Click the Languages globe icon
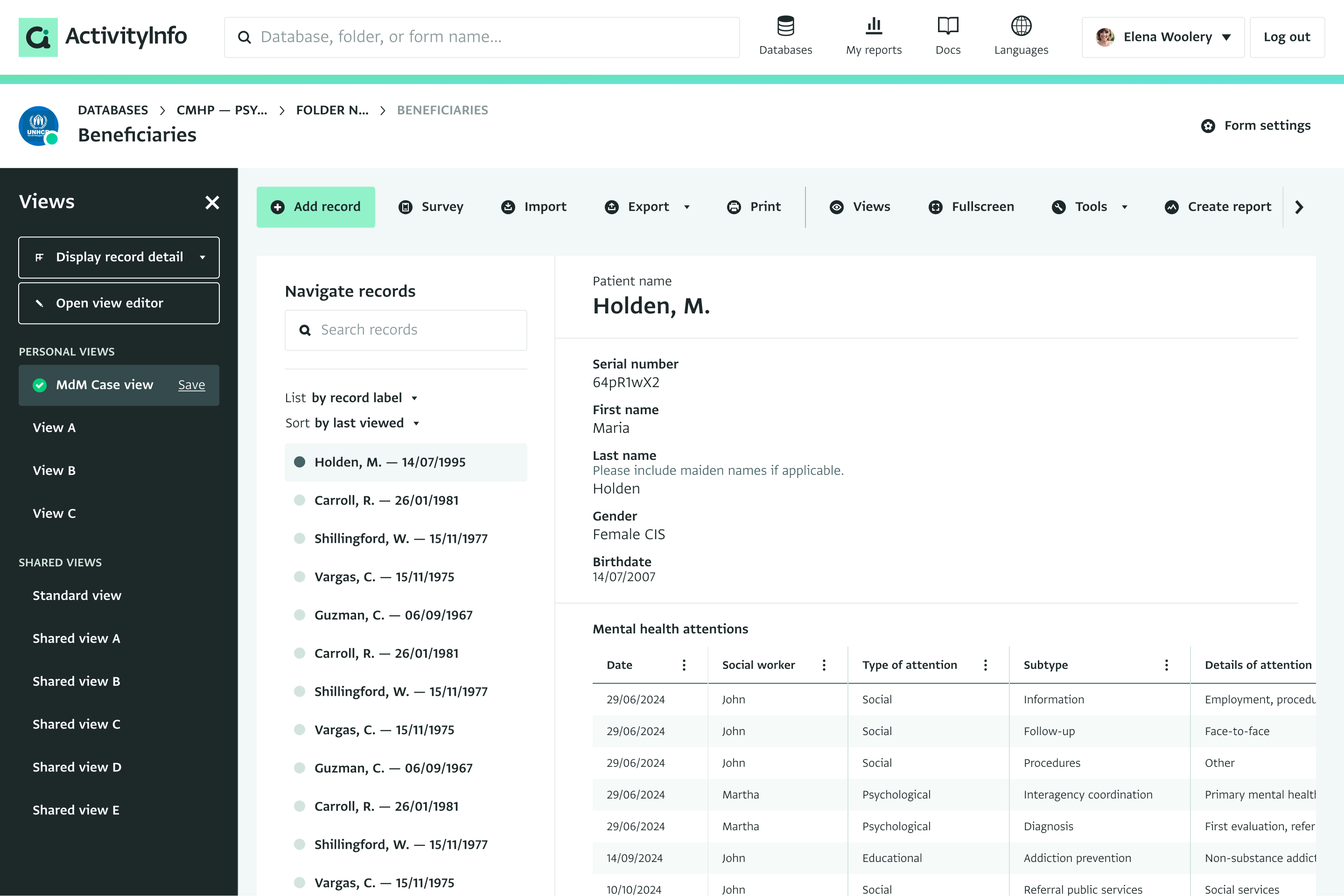Image resolution: width=1344 pixels, height=896 pixels. pyautogui.click(x=1021, y=26)
